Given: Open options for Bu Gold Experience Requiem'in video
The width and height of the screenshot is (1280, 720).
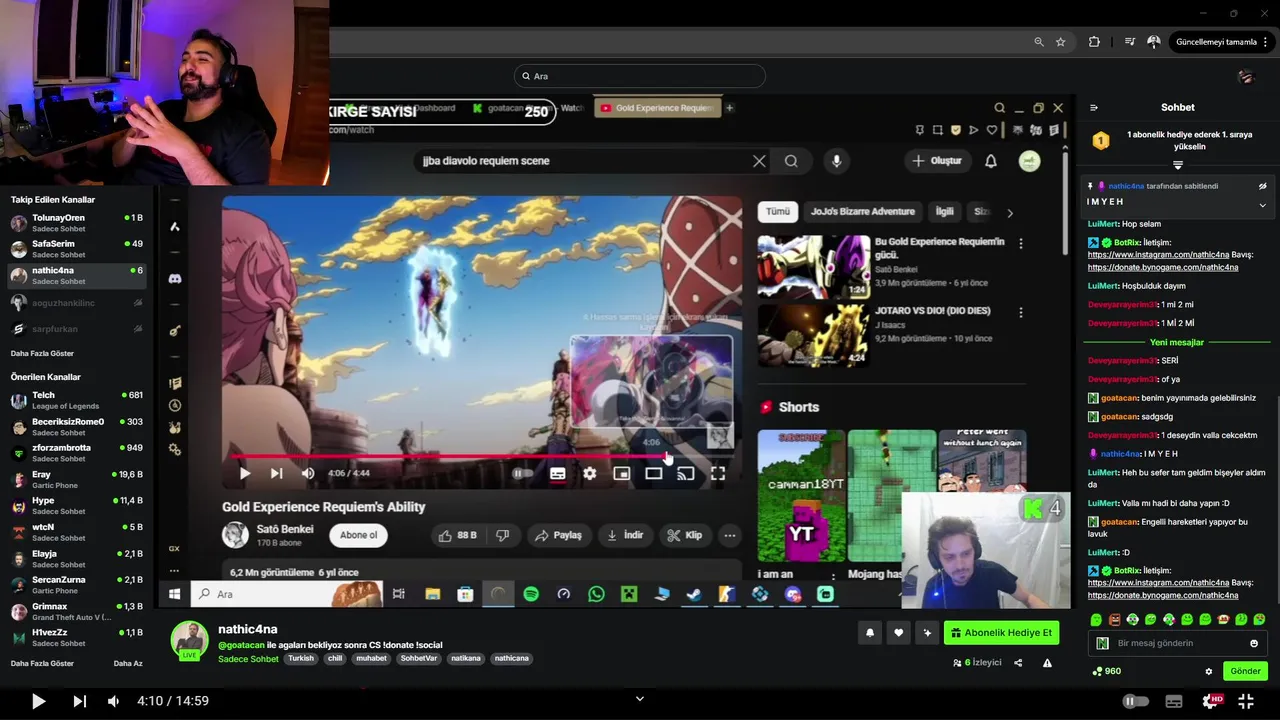Looking at the screenshot, I should 1021,243.
